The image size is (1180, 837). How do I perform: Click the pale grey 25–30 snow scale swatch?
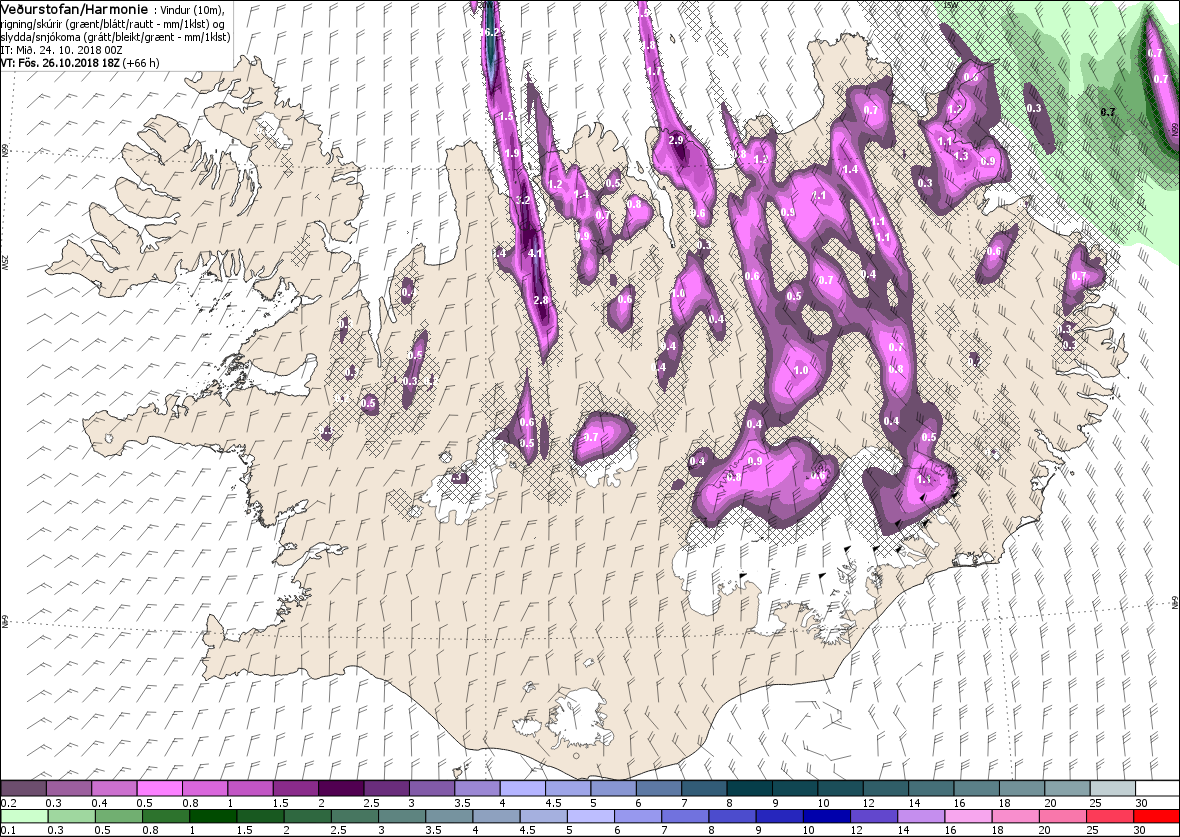tap(1112, 788)
